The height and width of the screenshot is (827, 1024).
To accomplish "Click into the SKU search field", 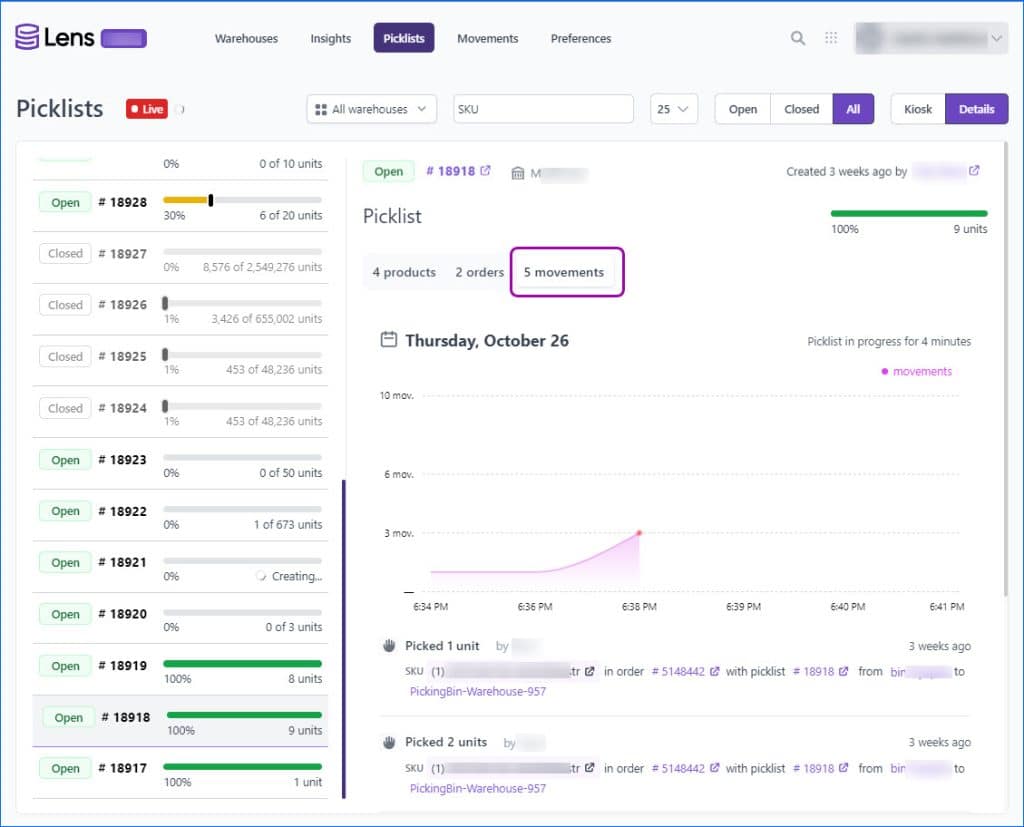I will [x=543, y=108].
